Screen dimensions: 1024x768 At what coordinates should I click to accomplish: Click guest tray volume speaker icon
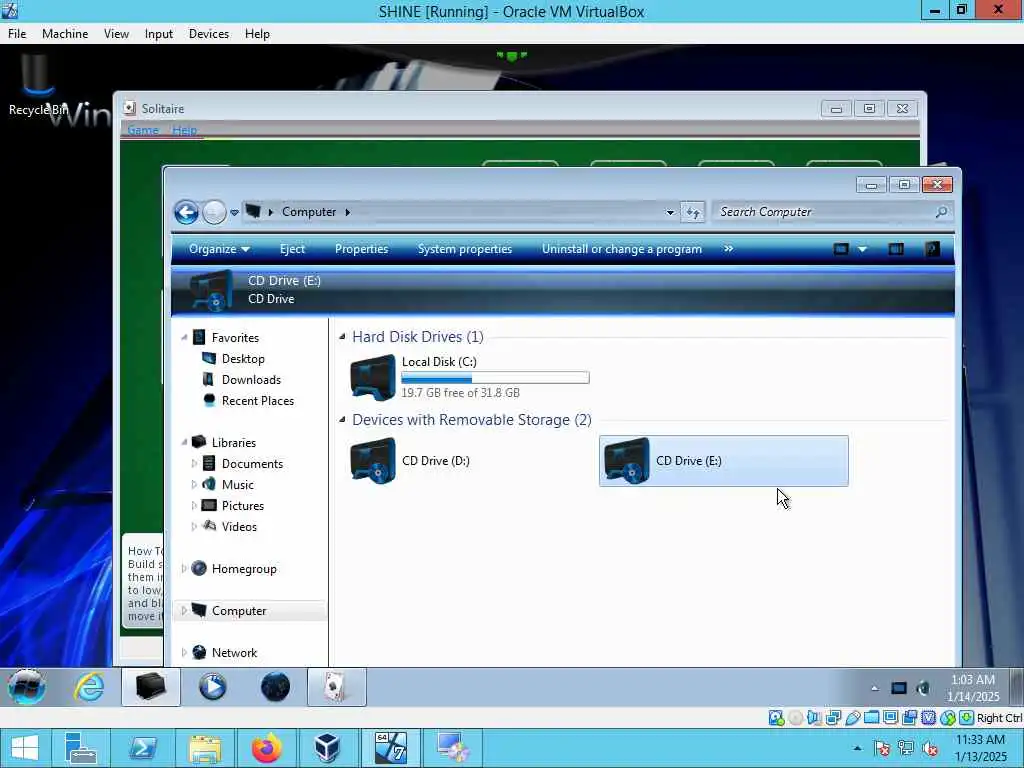click(923, 688)
